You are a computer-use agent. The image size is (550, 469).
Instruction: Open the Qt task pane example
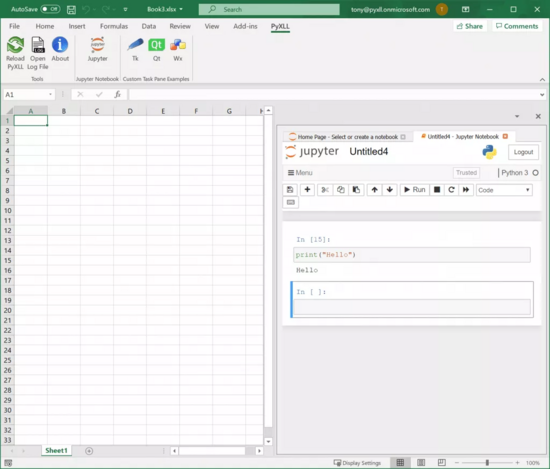156,49
